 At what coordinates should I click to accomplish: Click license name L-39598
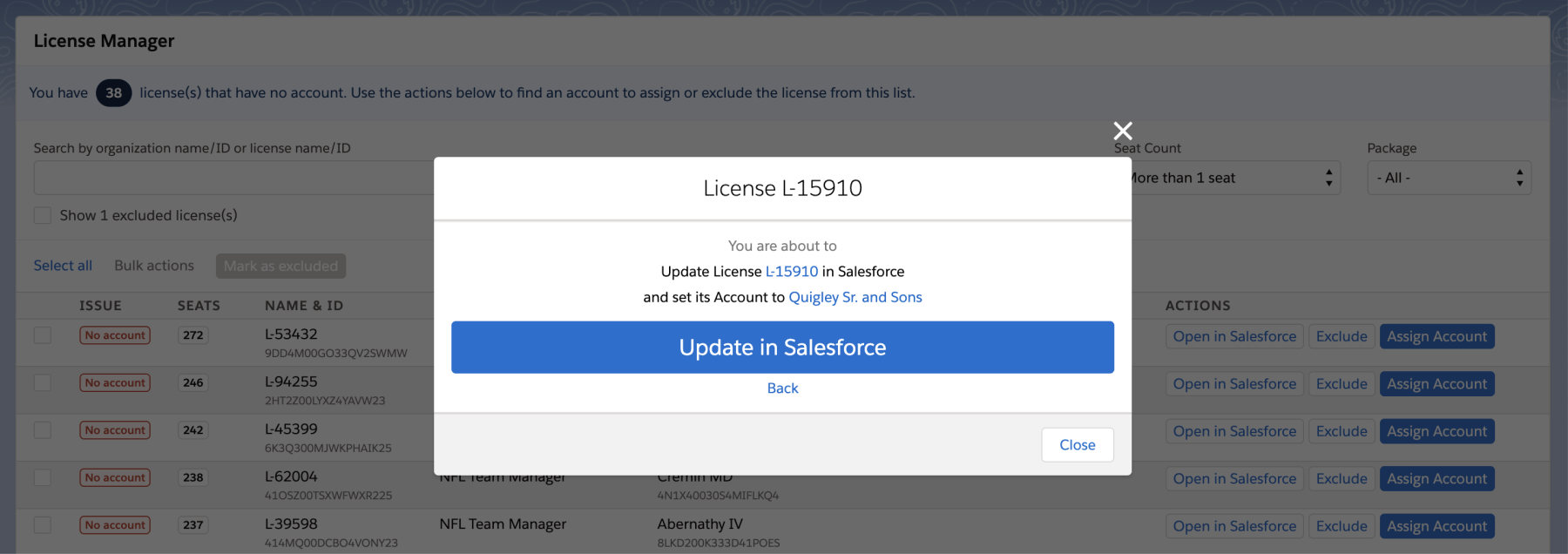click(x=291, y=524)
